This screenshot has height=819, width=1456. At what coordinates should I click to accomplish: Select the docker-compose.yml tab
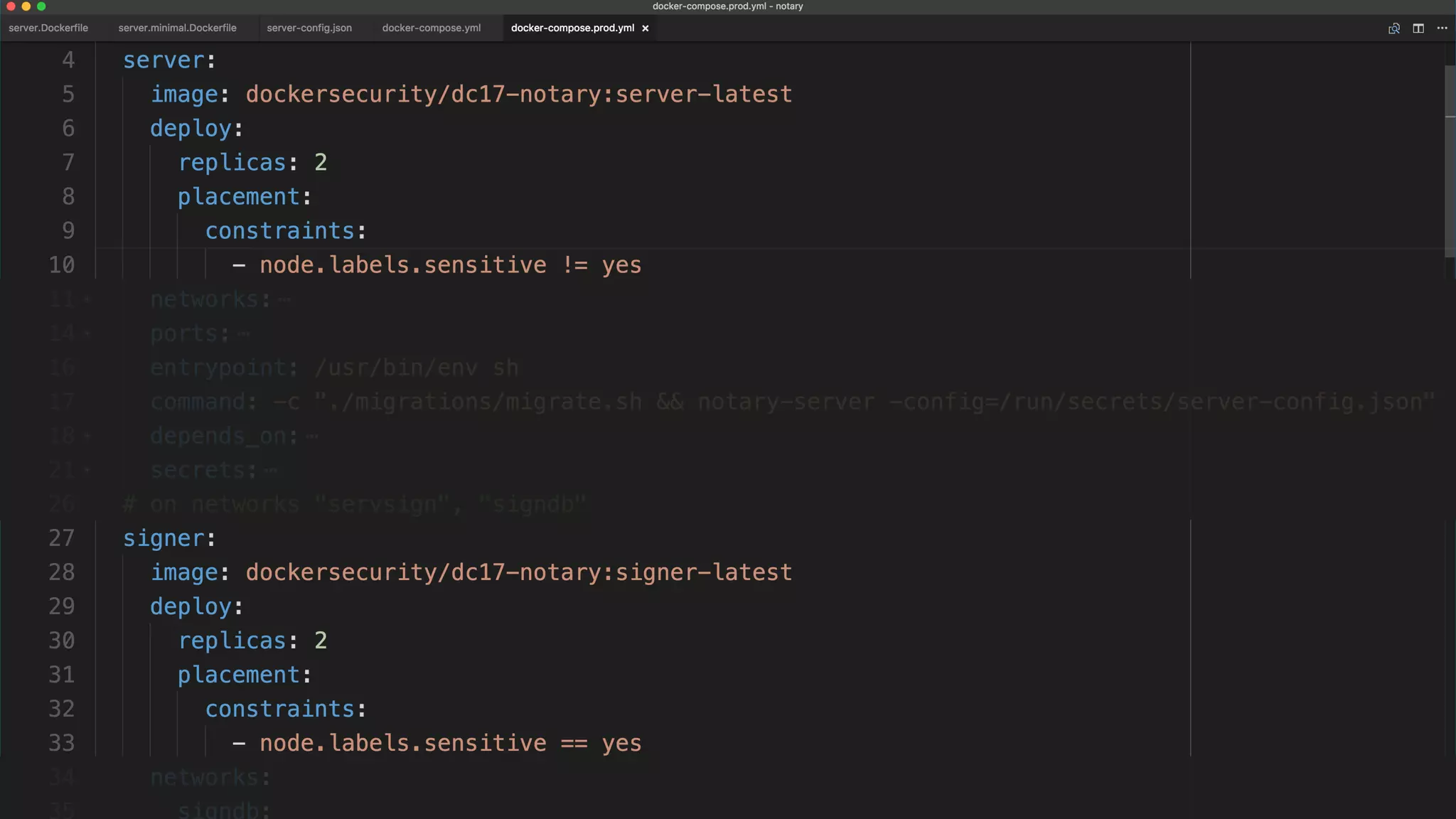(432, 28)
